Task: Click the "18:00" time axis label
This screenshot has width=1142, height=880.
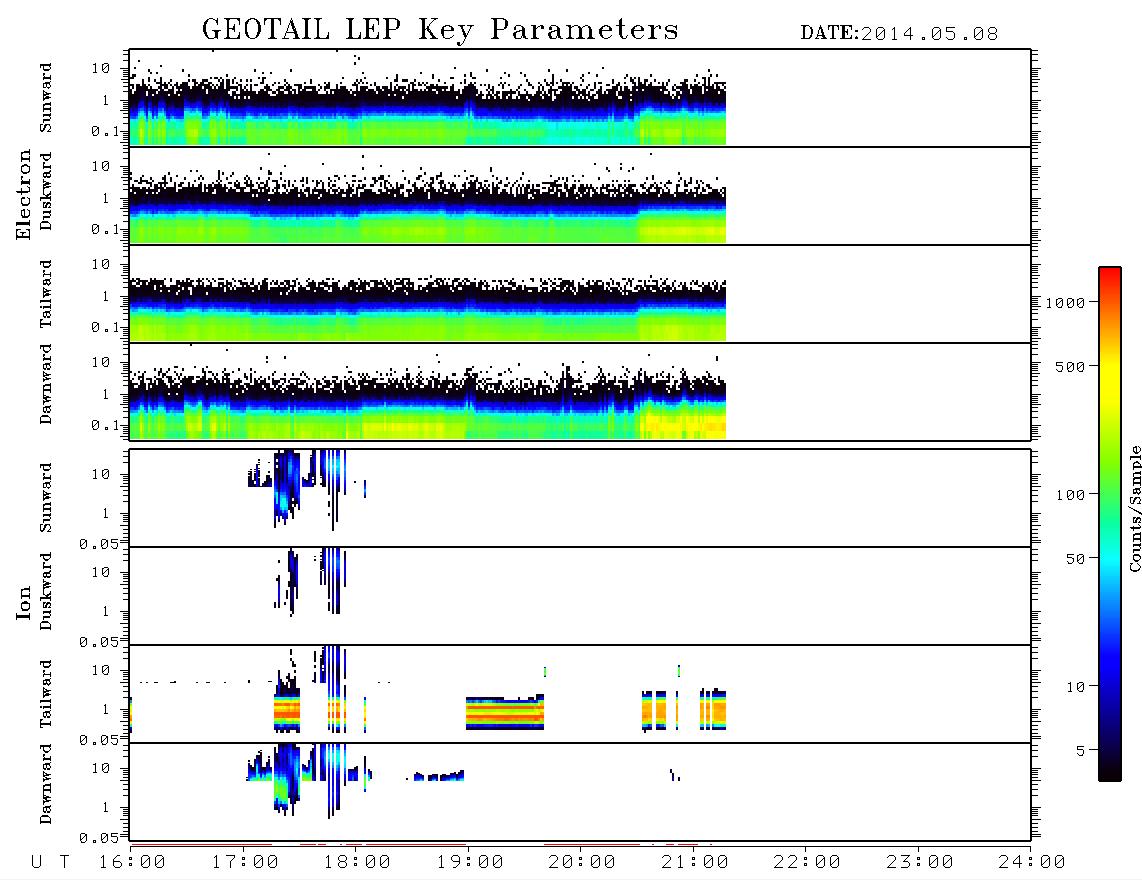Action: coord(357,863)
